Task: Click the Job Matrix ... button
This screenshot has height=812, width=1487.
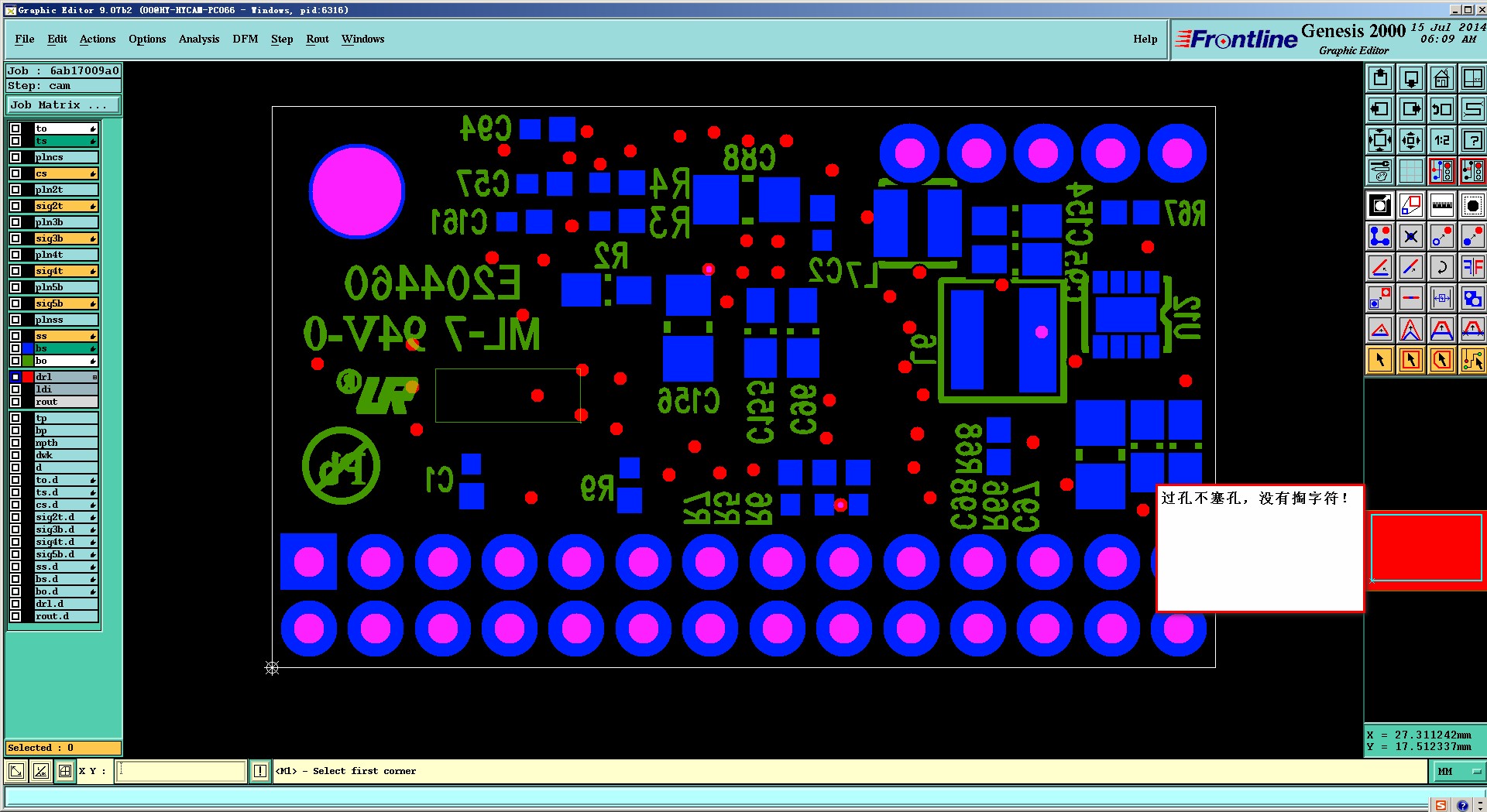Action: click(64, 104)
